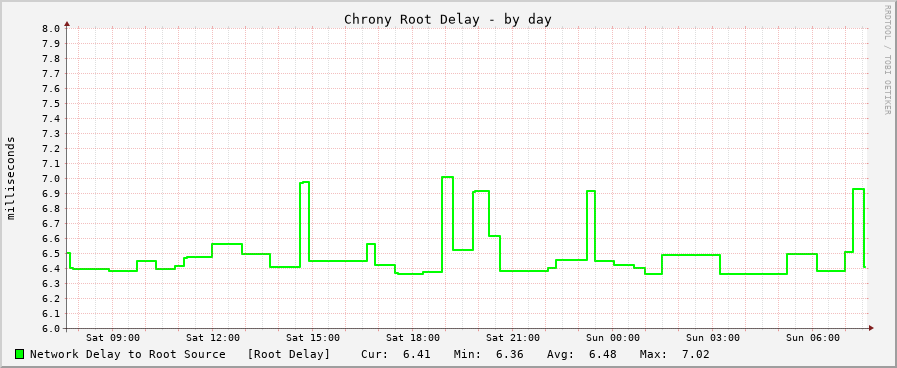
Task: Click the 'Network Delay to Root Source' legend label
Action: (128, 354)
